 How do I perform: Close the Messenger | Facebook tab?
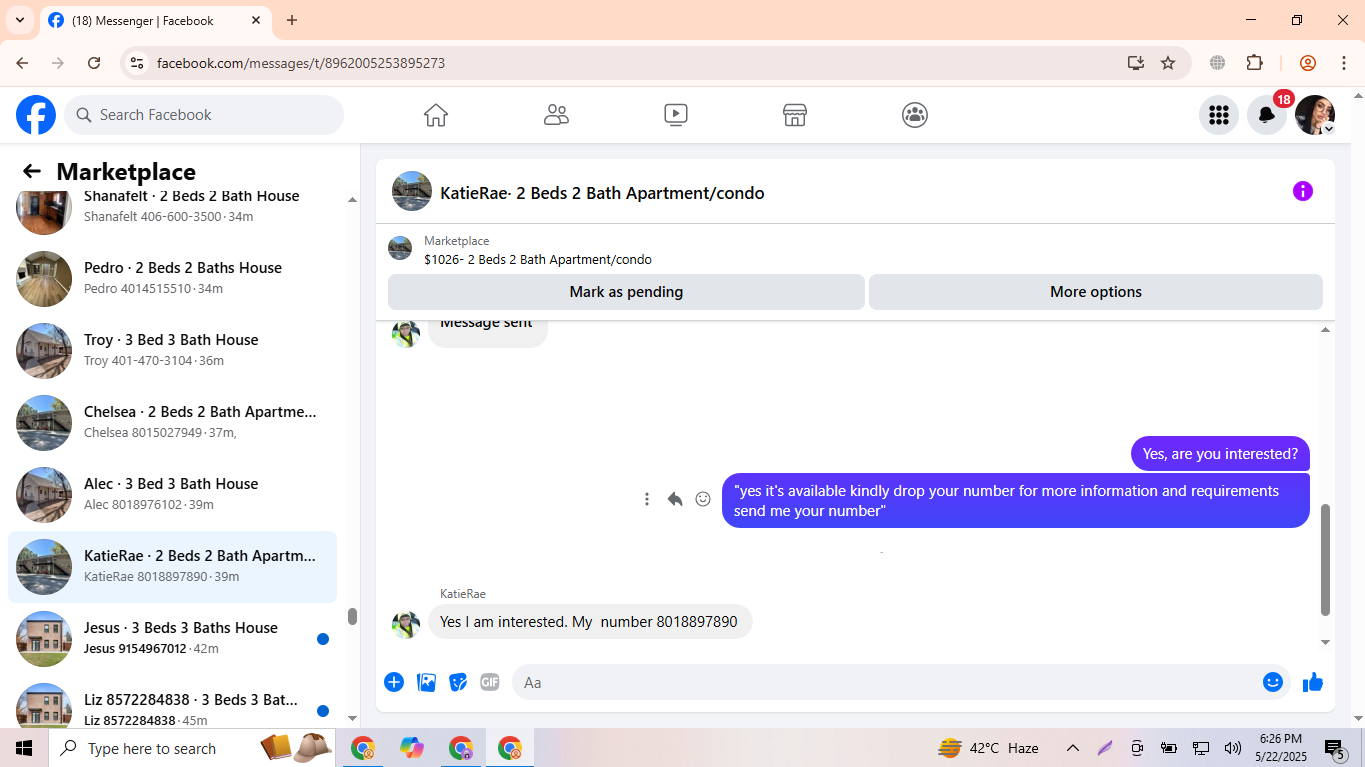256,20
